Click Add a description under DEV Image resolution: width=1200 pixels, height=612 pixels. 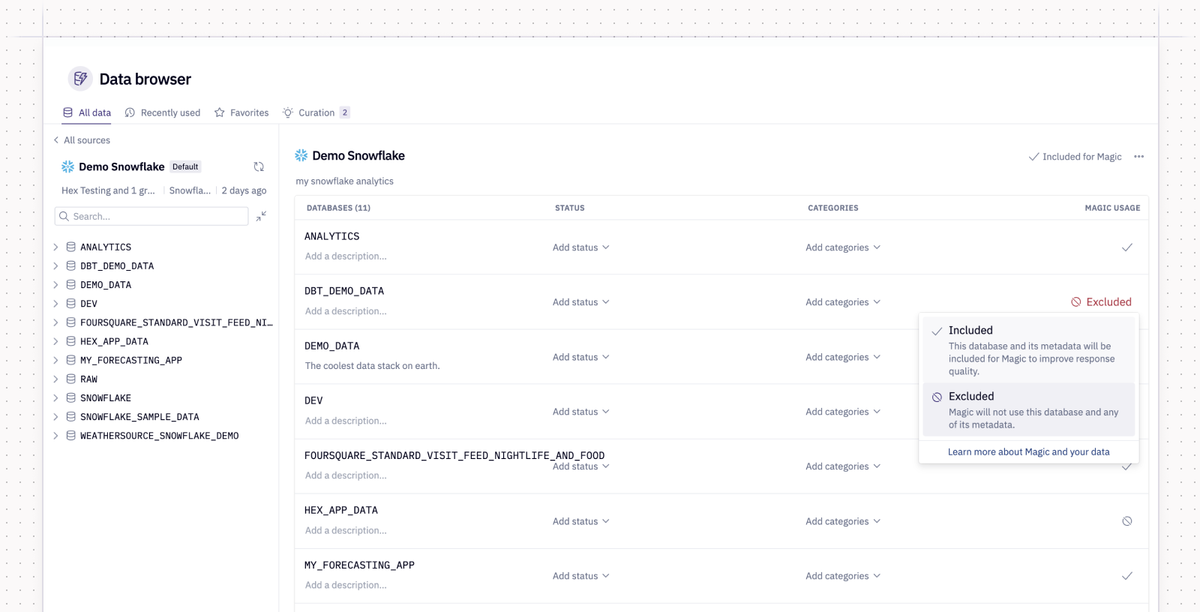click(346, 421)
